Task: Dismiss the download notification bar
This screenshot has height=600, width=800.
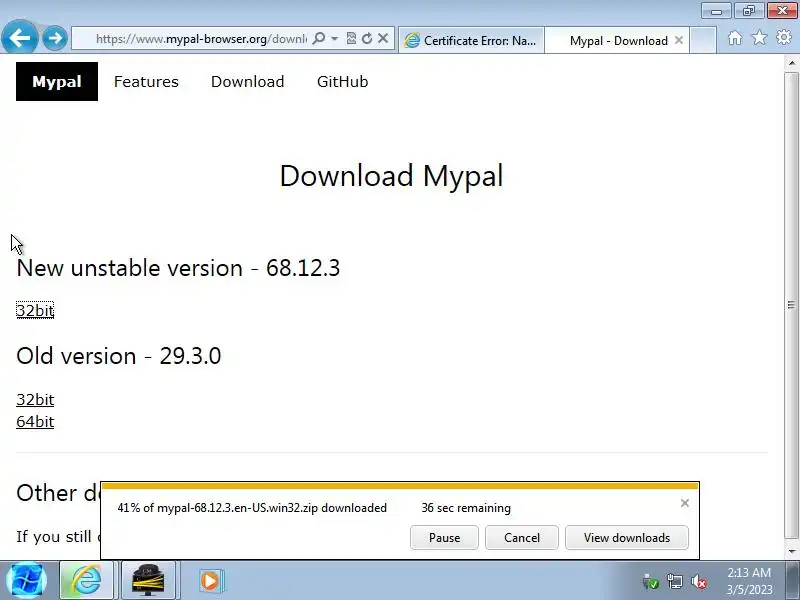Action: tap(685, 503)
